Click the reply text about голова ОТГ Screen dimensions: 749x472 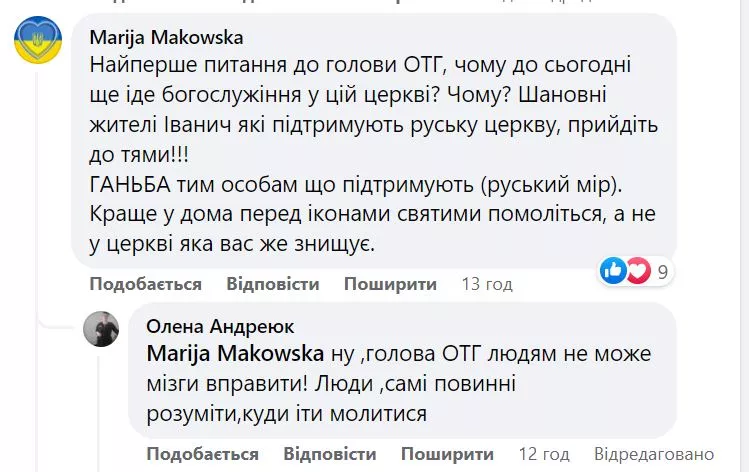click(400, 383)
